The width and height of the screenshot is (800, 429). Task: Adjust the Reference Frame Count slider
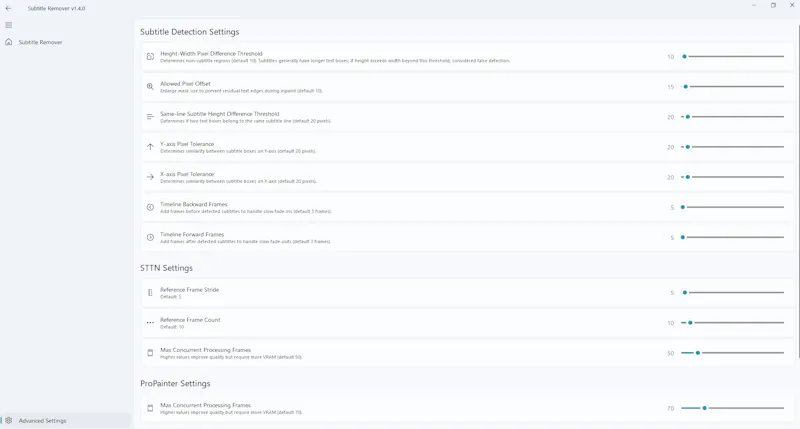[732, 323]
